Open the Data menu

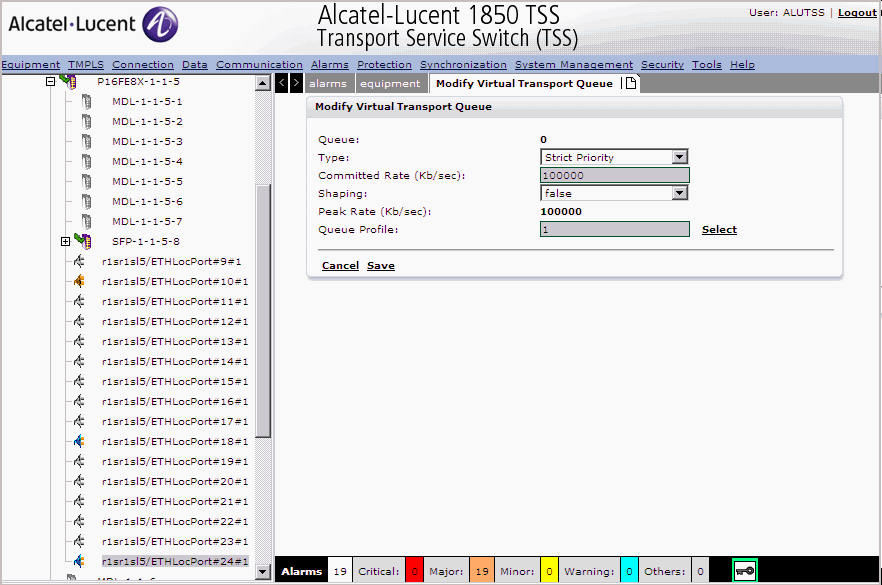tap(195, 65)
